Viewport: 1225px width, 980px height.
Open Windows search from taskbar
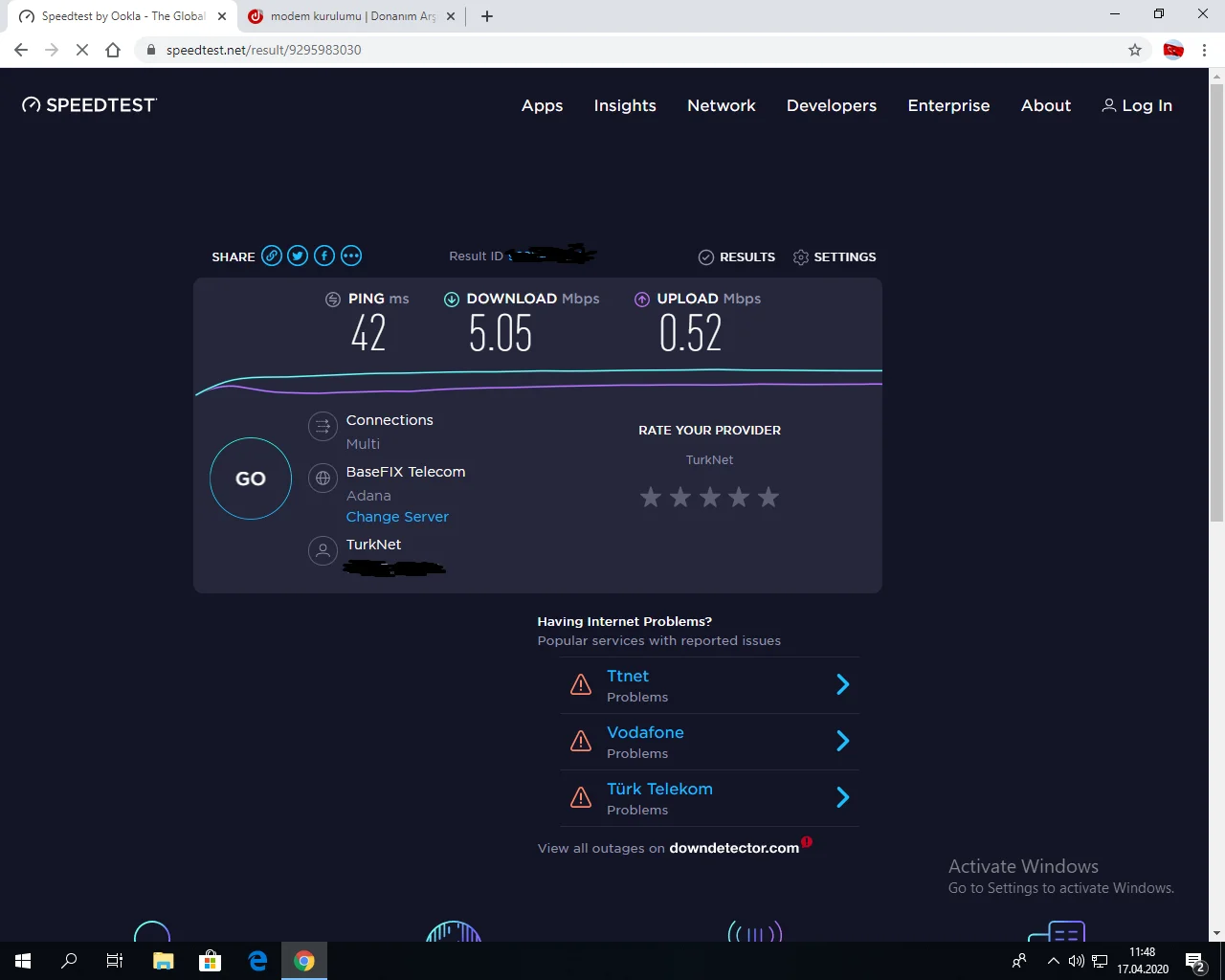(69, 961)
